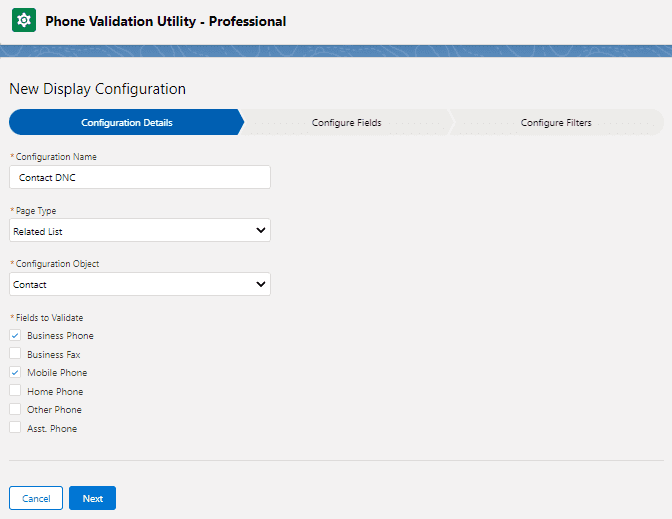The width and height of the screenshot is (672, 519).
Task: Click the Configuration Object chevron arrow
Action: point(260,285)
